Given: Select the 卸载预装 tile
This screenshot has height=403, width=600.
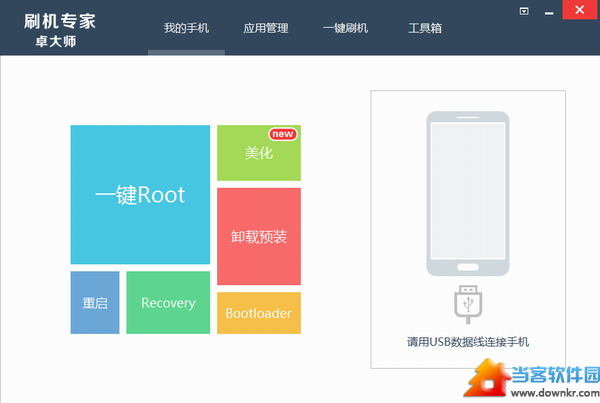Looking at the screenshot, I should tap(259, 236).
